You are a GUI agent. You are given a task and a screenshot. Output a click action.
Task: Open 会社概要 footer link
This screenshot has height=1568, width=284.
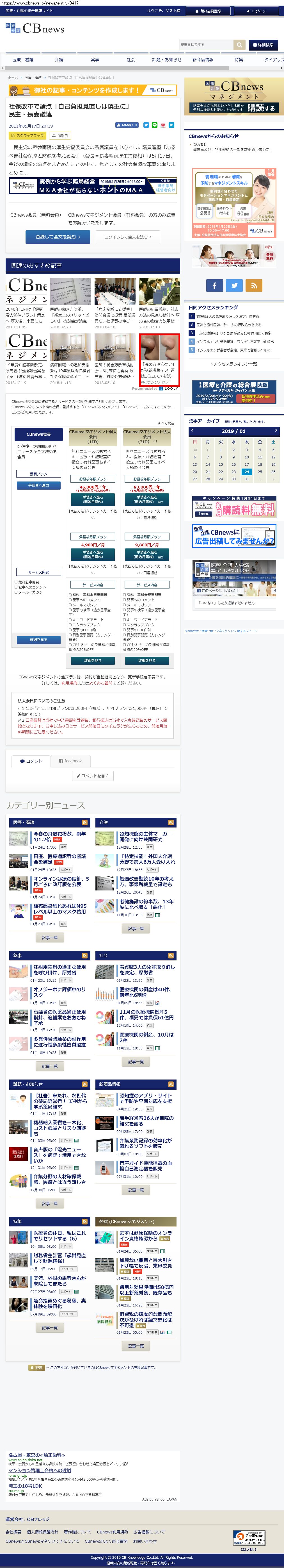coord(13,1532)
